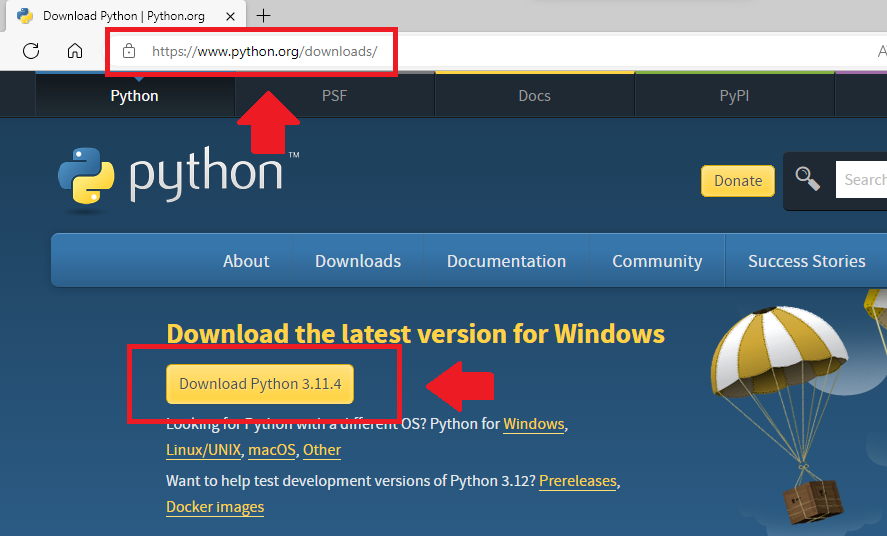
Task: Follow the Windows link
Action: point(534,424)
